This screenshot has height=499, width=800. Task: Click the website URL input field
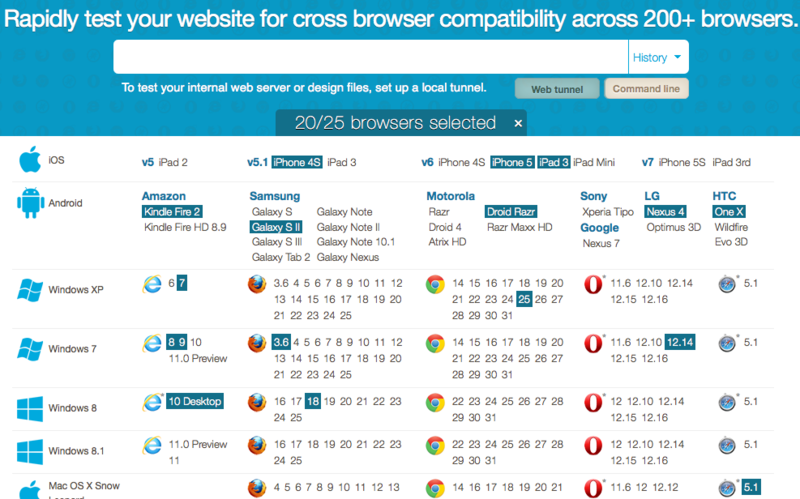pyautogui.click(x=371, y=57)
